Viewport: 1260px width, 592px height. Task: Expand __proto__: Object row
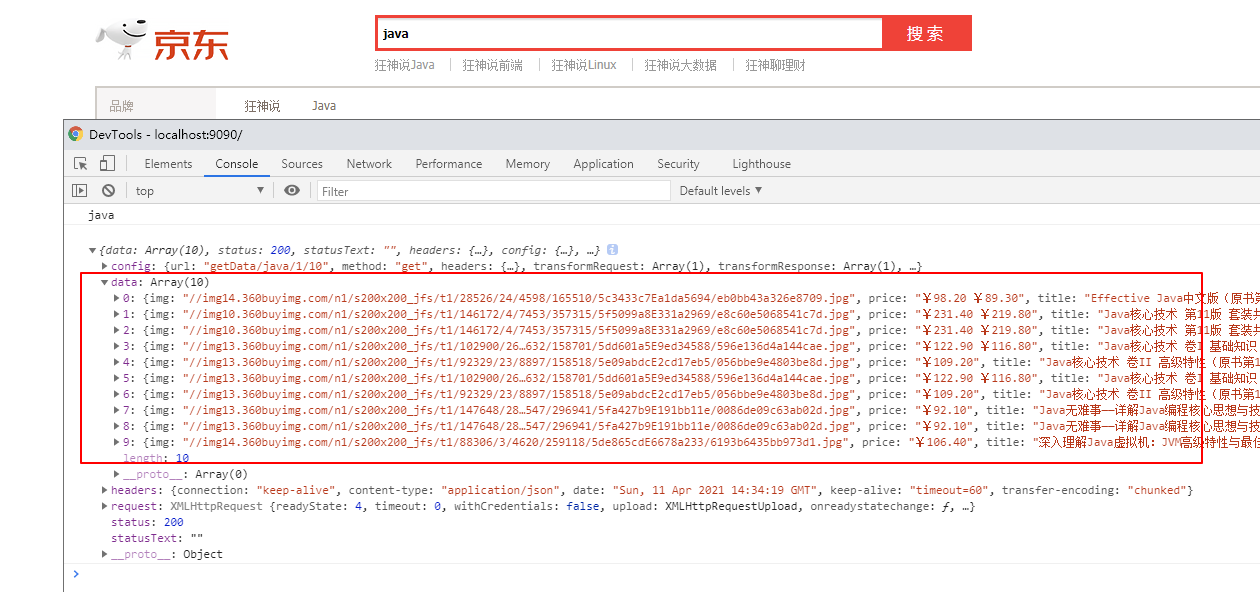coord(106,554)
